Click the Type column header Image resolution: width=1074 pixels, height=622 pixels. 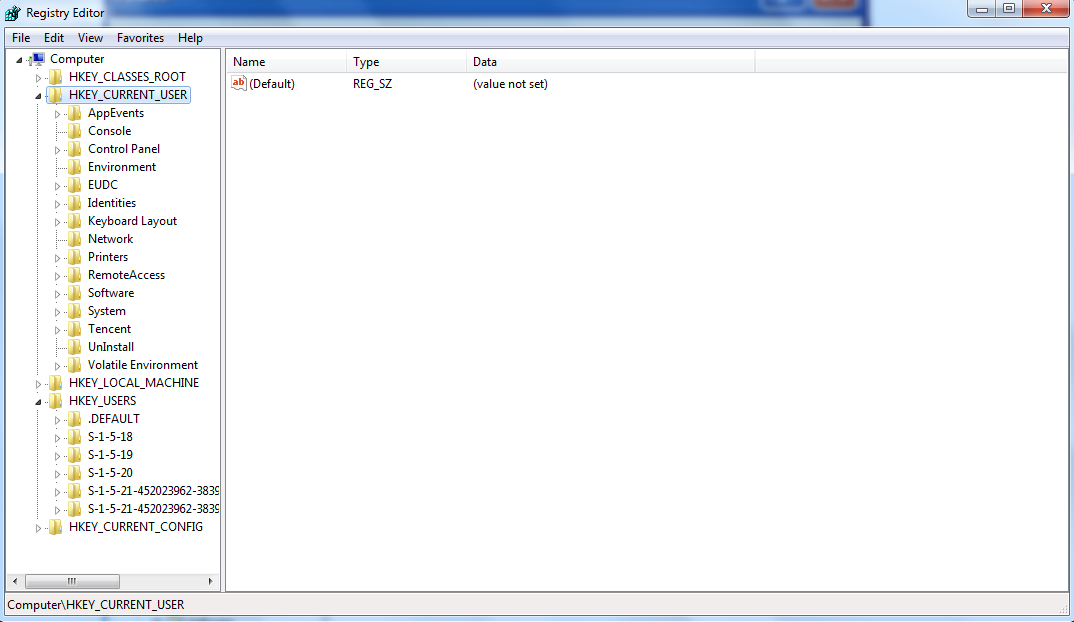tap(406, 62)
